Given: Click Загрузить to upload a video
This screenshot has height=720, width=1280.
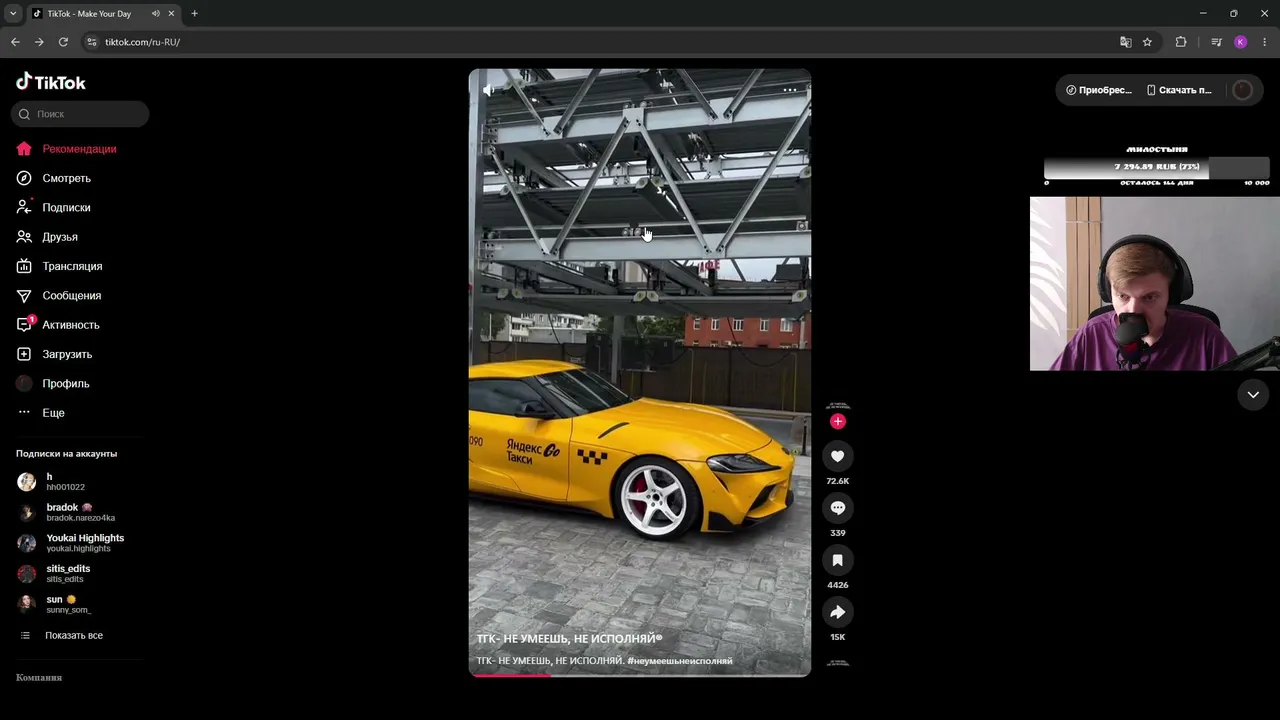Looking at the screenshot, I should 54,354.
